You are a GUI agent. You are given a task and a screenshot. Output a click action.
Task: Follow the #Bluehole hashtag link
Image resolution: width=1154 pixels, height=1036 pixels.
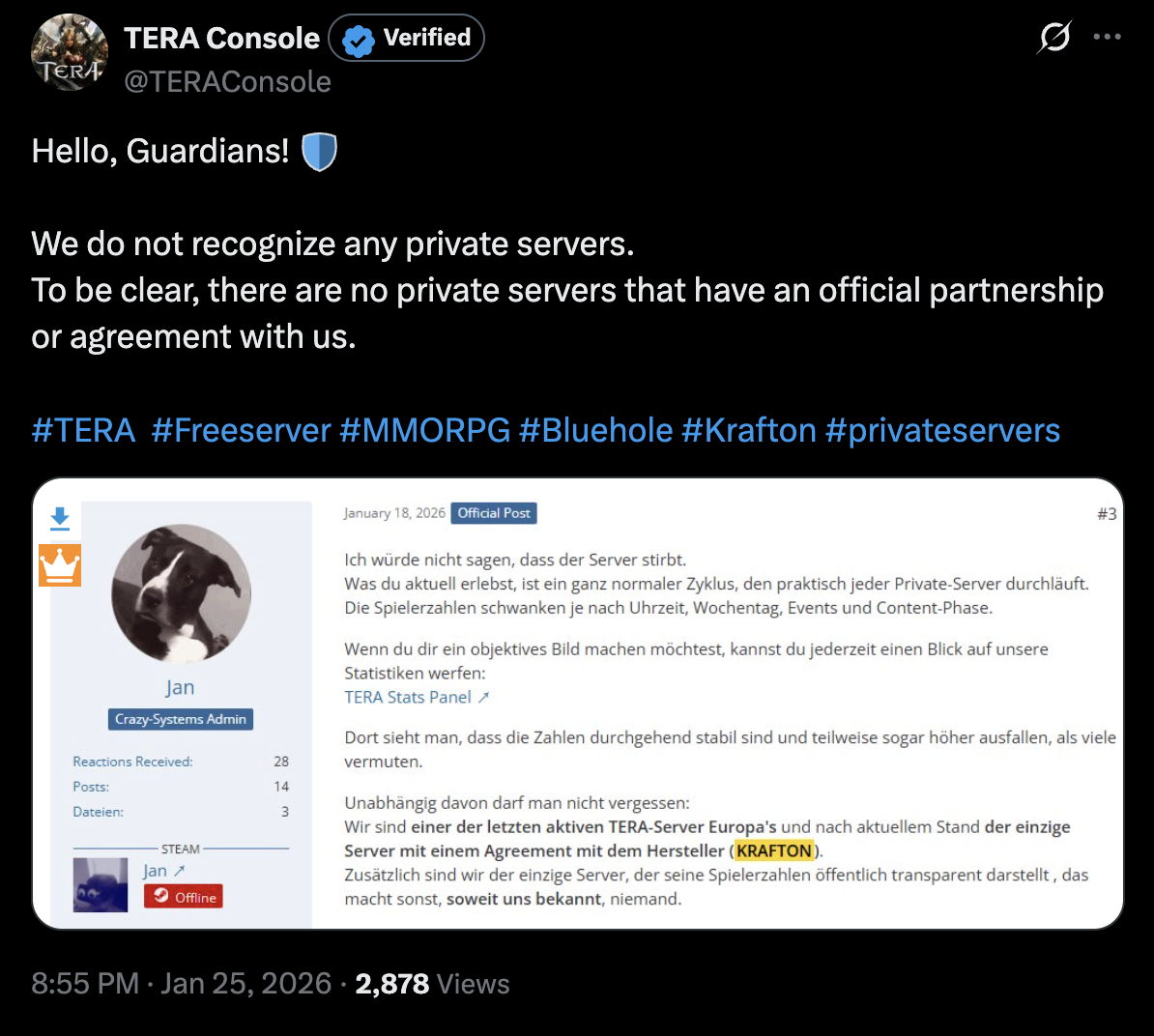point(595,430)
